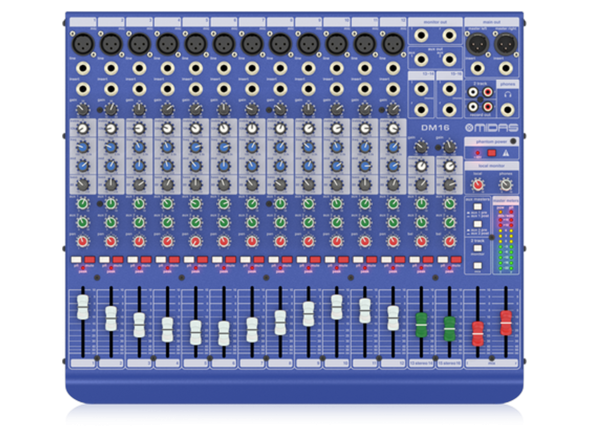
Task: Click stereo 15/16 gain knob
Action: coord(450,147)
